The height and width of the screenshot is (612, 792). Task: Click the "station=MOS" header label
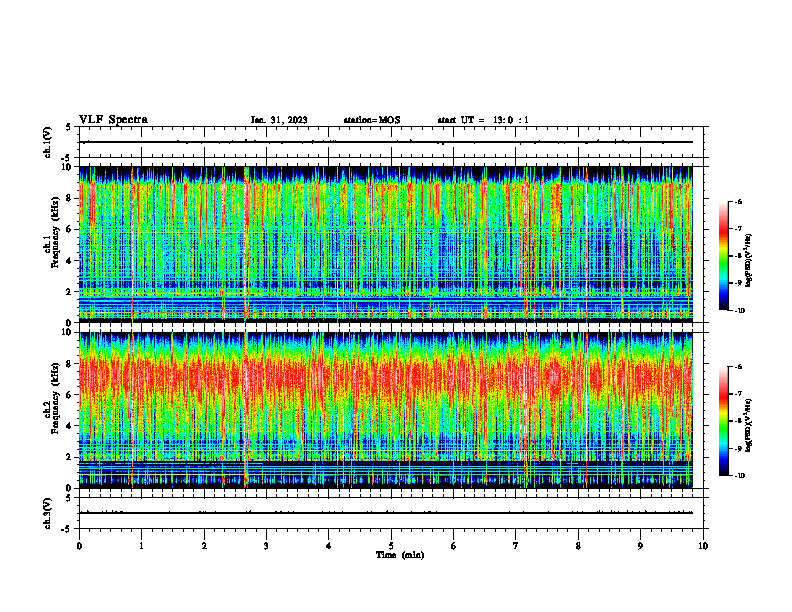pos(372,120)
